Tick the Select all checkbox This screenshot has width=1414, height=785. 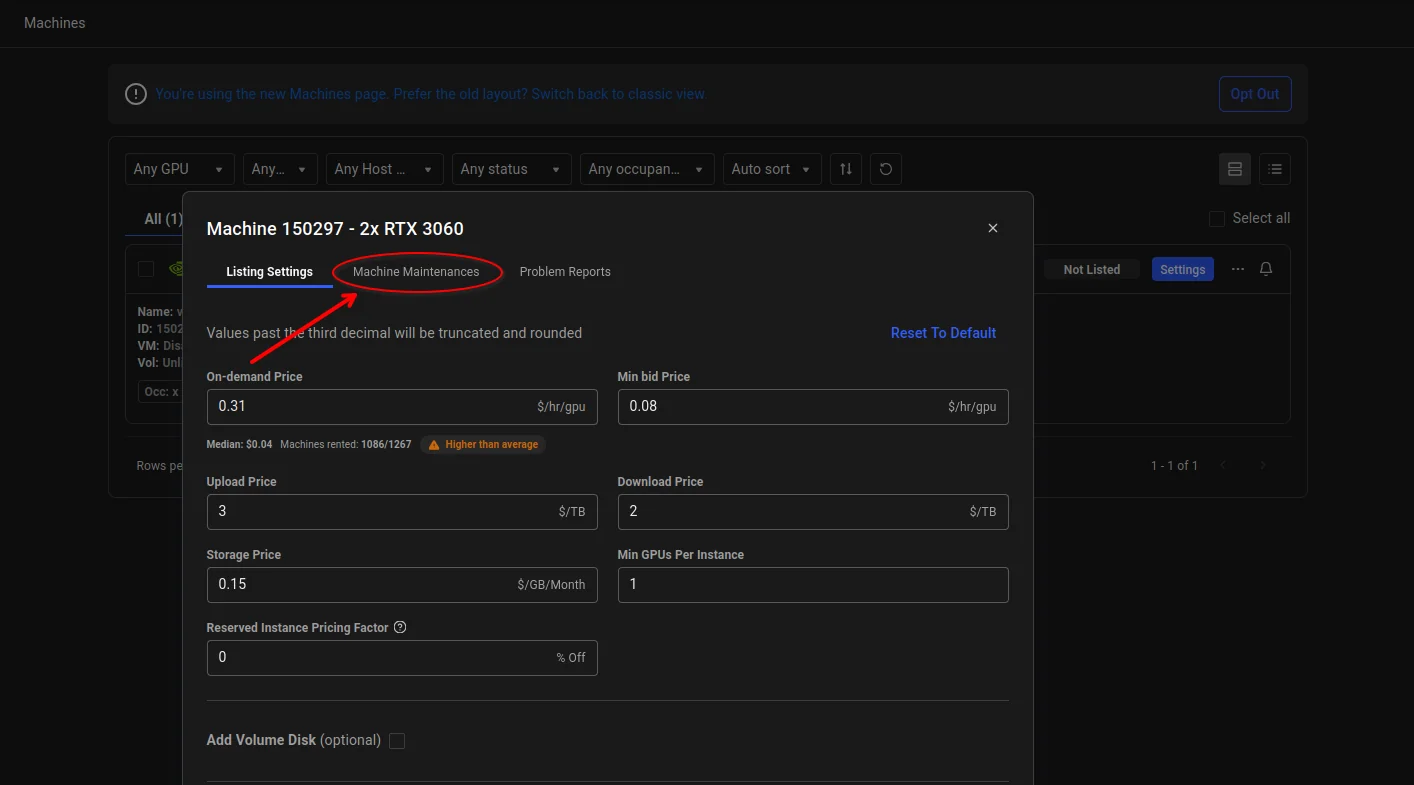coord(1217,218)
